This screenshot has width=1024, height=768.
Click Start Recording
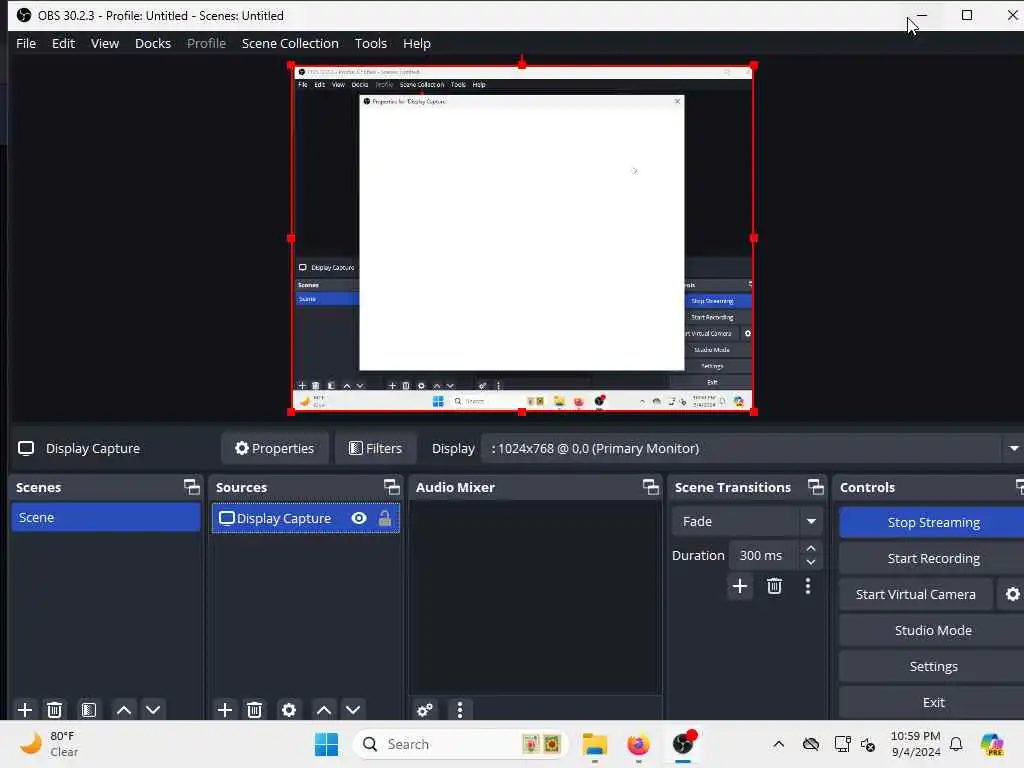[933, 558]
